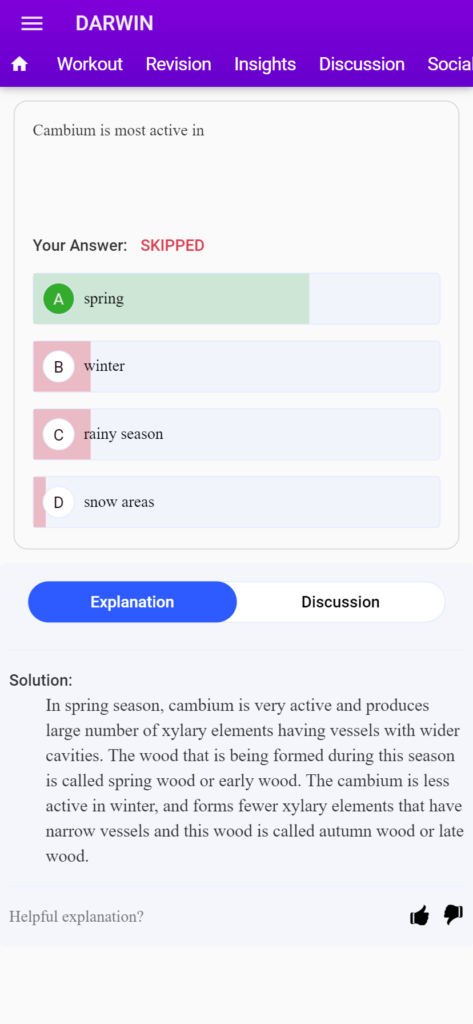The image size is (473, 1024).
Task: Open the Workout tab
Action: (90, 64)
